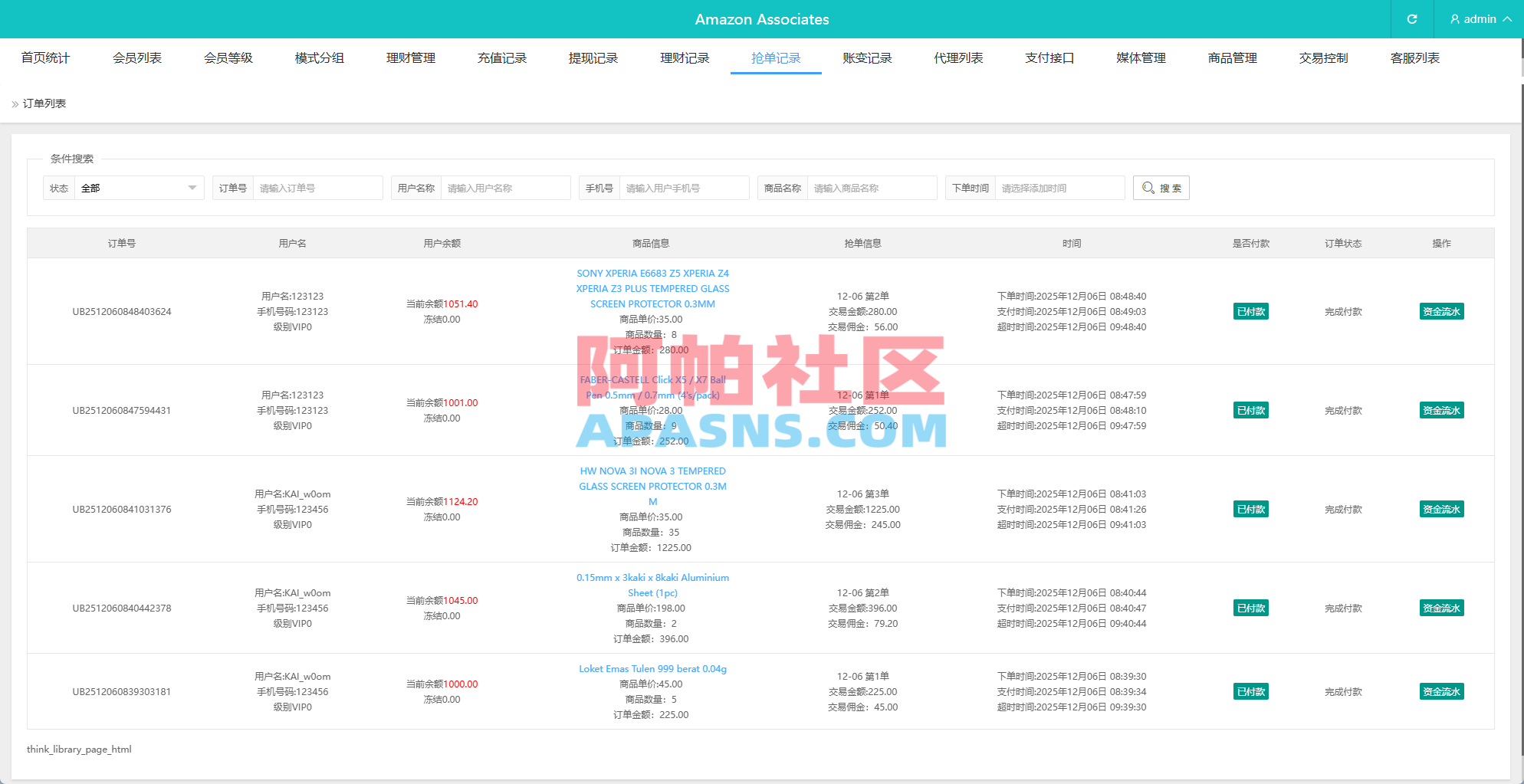Select the 理财管理 tab
Viewport: 1524px width, 784px height.
coord(410,57)
